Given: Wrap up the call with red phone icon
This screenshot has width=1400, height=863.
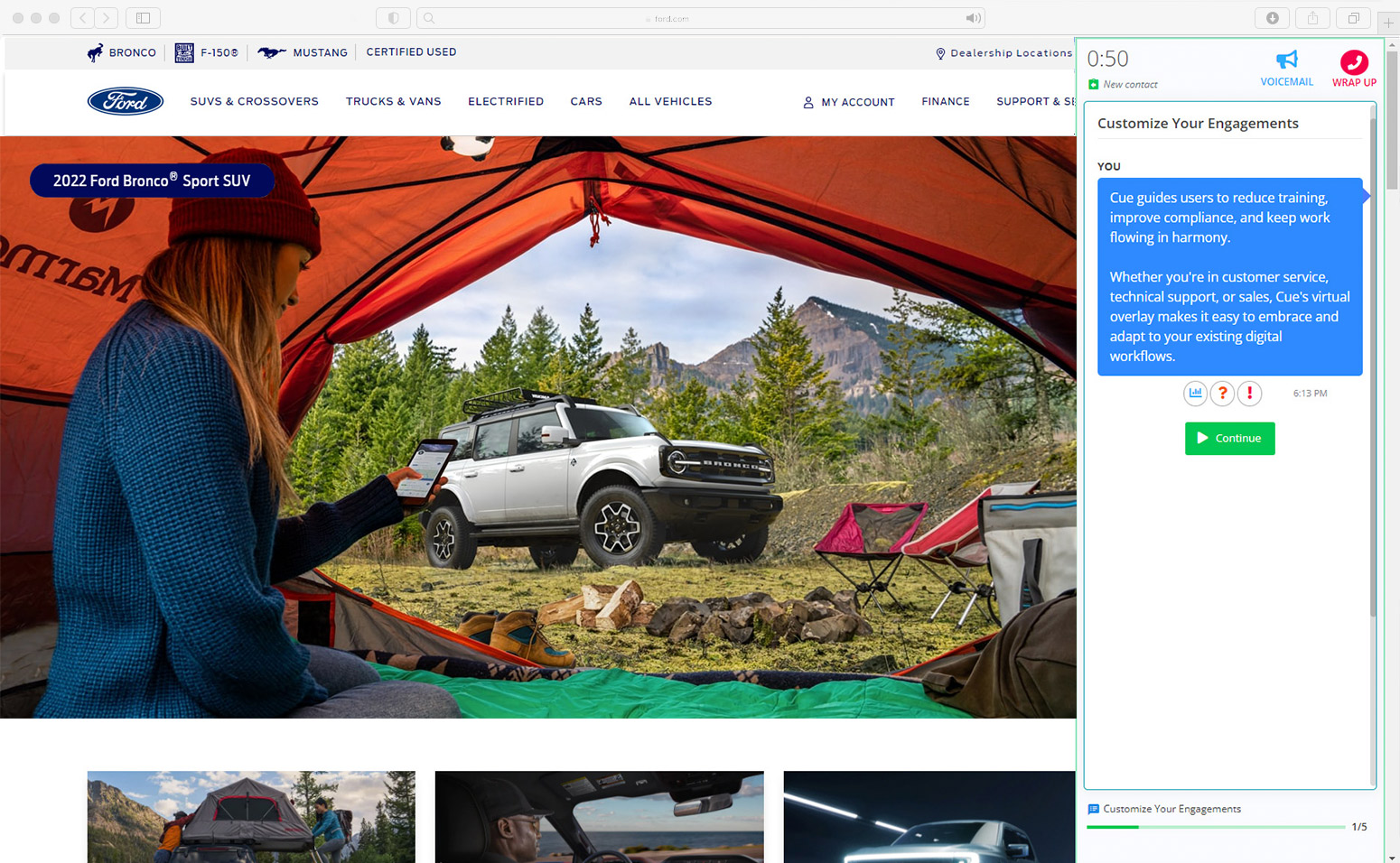Looking at the screenshot, I should click(1354, 69).
